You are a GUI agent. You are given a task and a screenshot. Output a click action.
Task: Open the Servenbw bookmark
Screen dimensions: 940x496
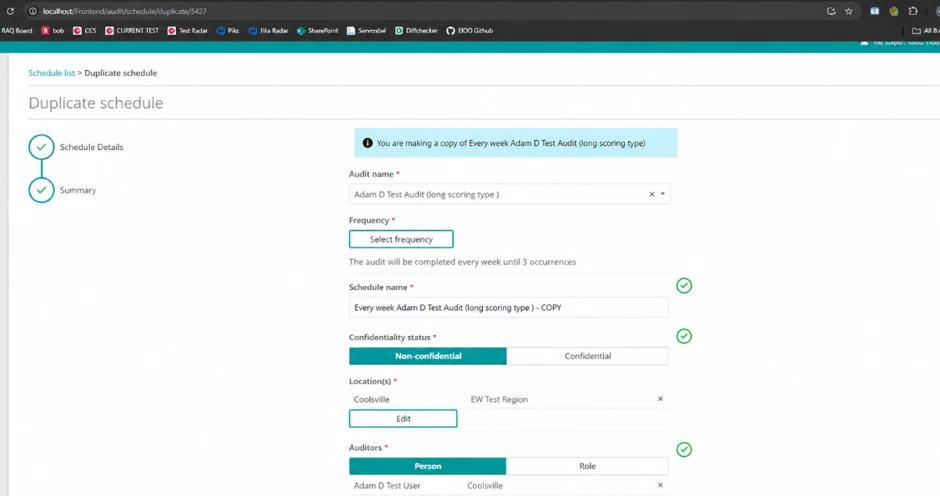(366, 31)
